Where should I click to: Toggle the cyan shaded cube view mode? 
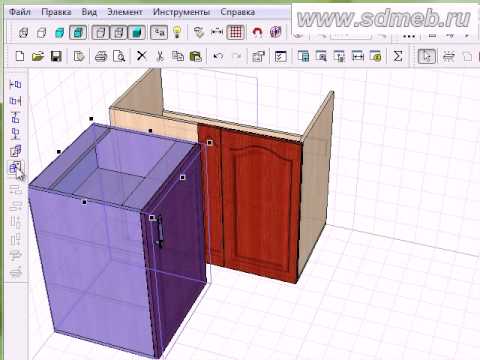59,33
